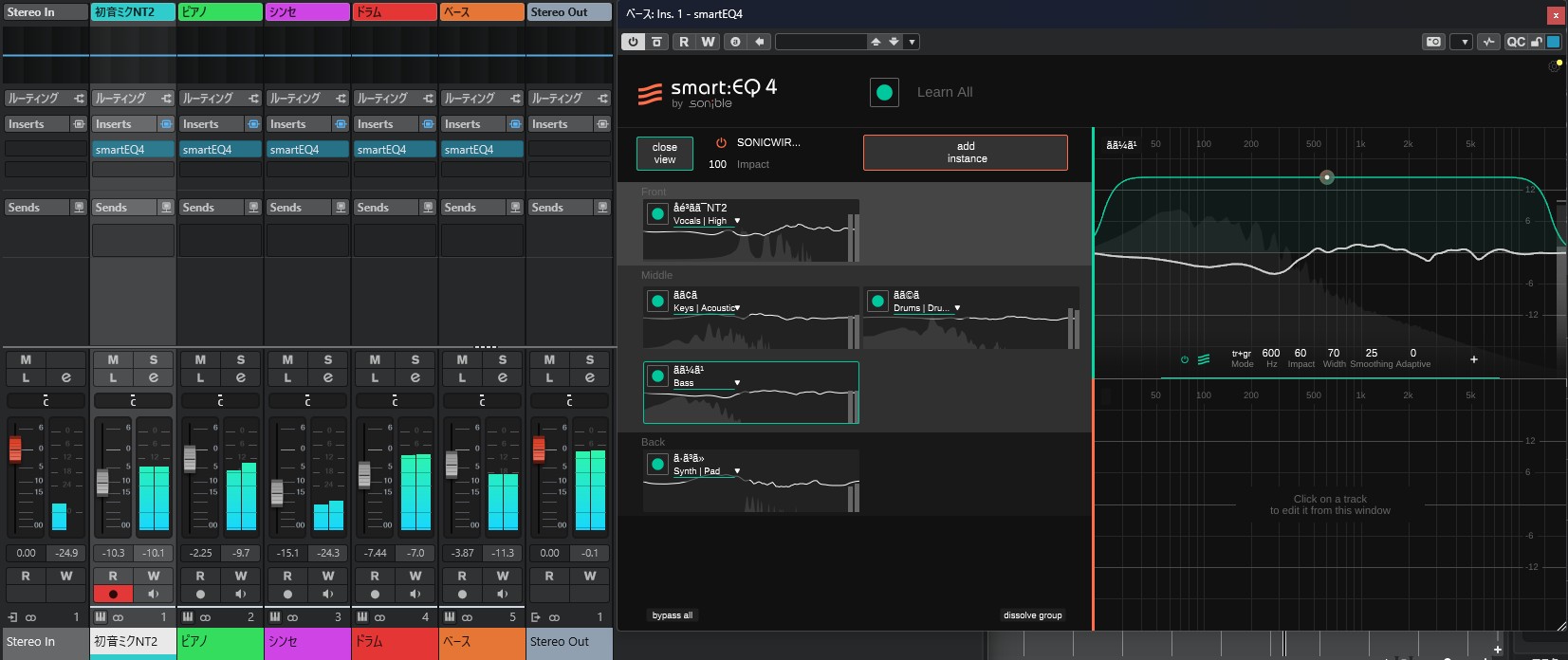Screen dimensions: 1568x660
Task: Click the plus icon to add EQ band
Action: (x=1473, y=359)
